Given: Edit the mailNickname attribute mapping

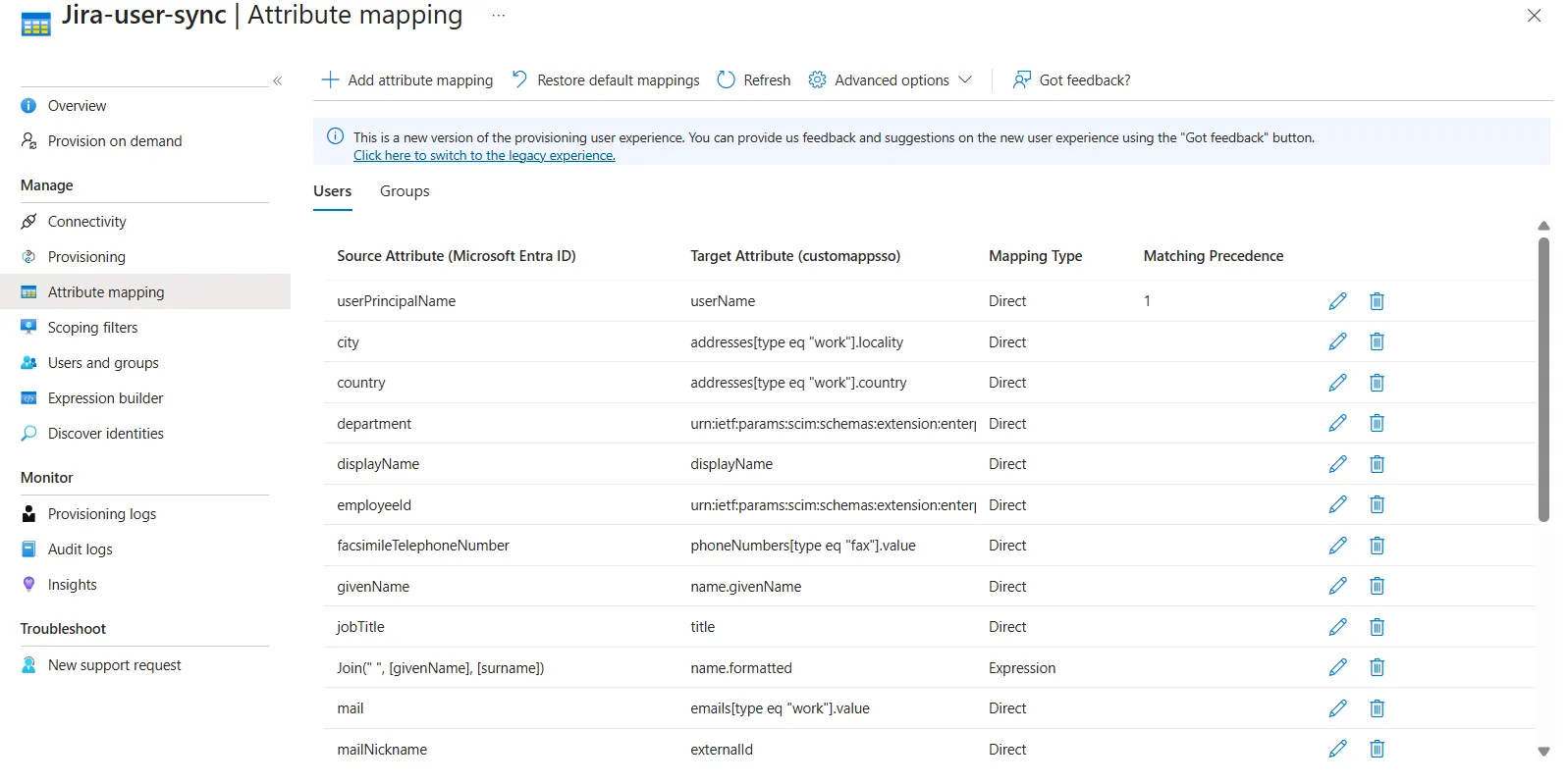Looking at the screenshot, I should 1337,749.
